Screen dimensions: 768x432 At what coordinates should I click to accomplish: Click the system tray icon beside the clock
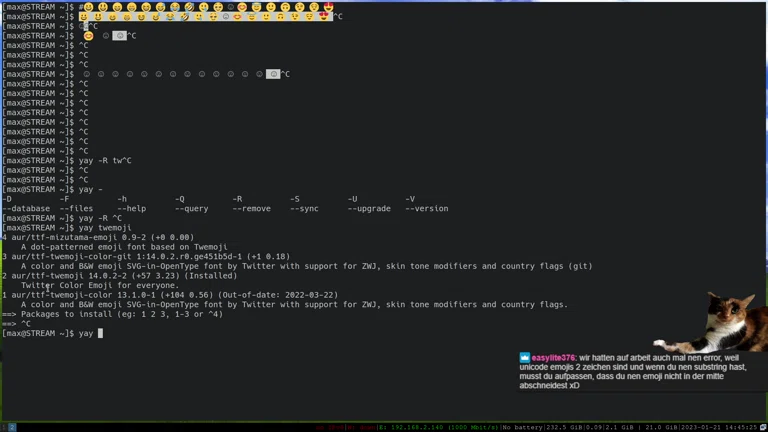point(763,428)
